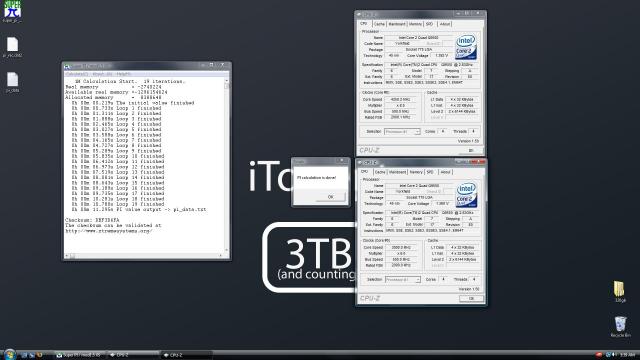Click Super PI vertical scrollbar up arrow
The image size is (640, 360).
(227, 81)
